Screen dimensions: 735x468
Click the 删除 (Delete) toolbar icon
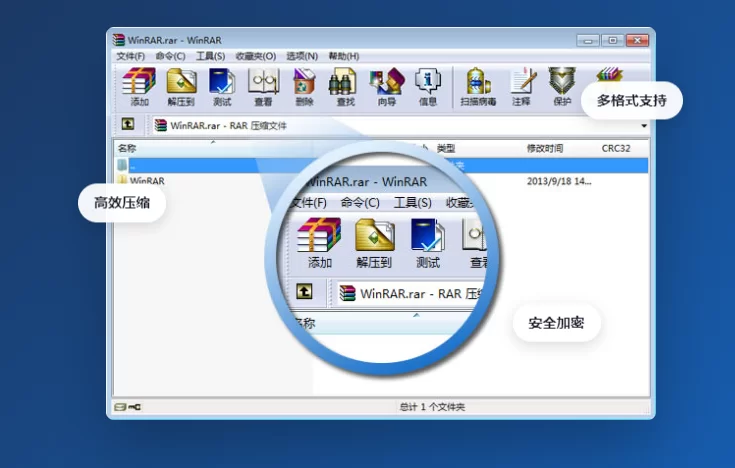click(x=304, y=86)
